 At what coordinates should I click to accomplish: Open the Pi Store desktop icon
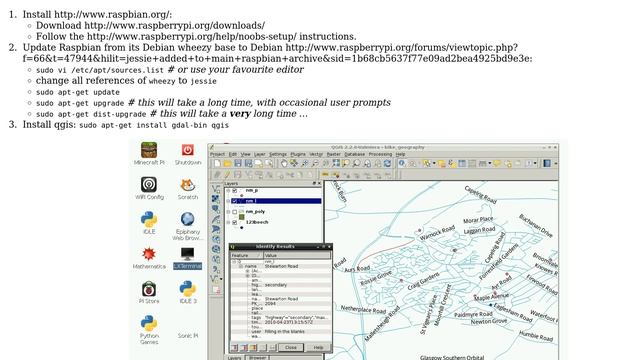coord(149,292)
